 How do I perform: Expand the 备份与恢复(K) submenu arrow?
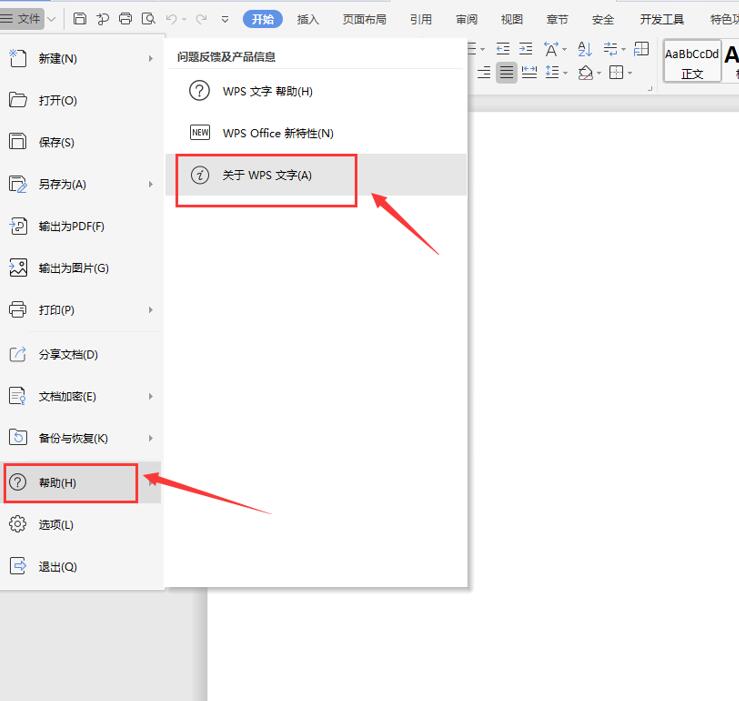click(151, 438)
